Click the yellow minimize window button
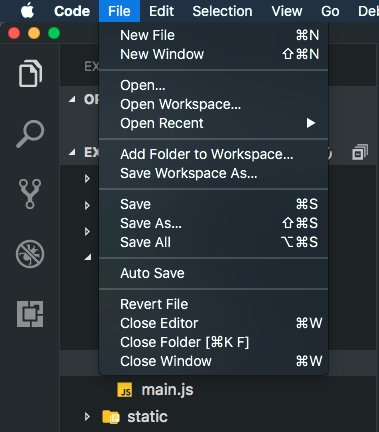Image resolution: width=379 pixels, height=432 pixels. pos(34,33)
